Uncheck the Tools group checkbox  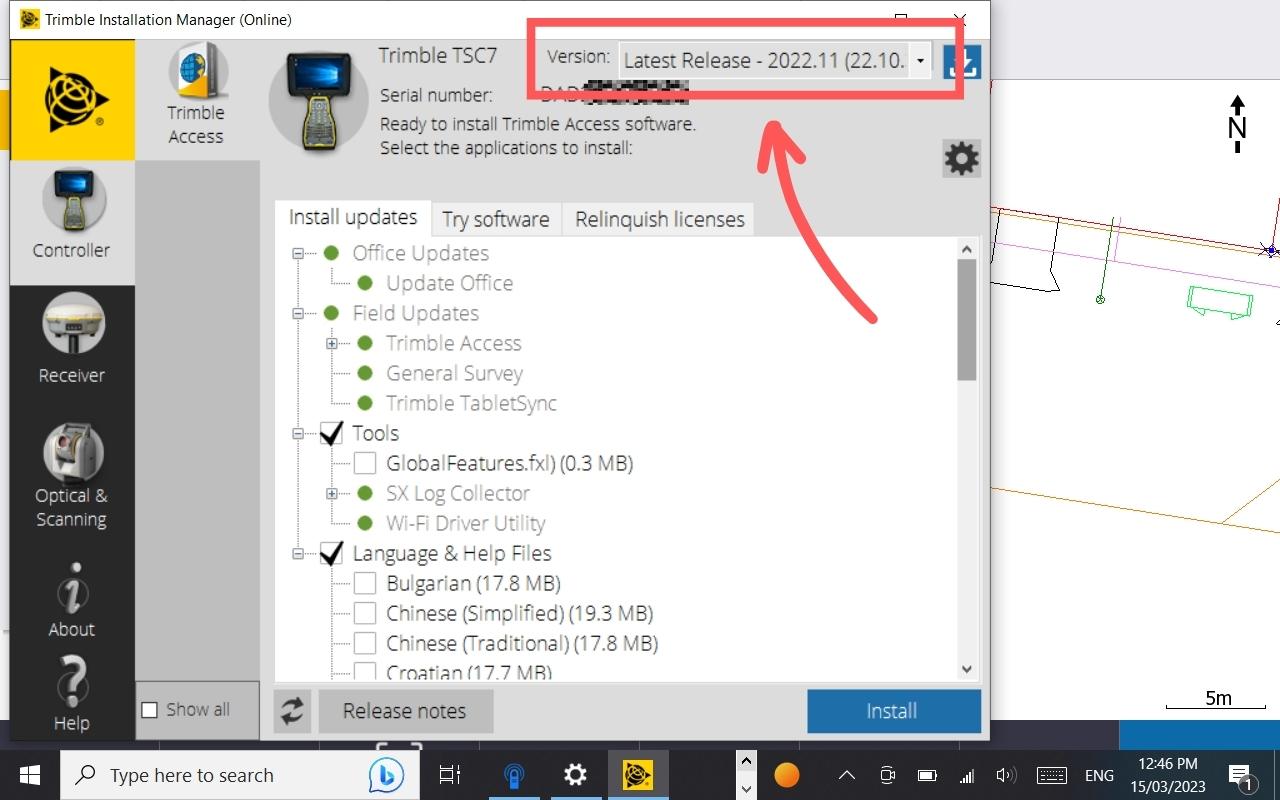point(331,433)
